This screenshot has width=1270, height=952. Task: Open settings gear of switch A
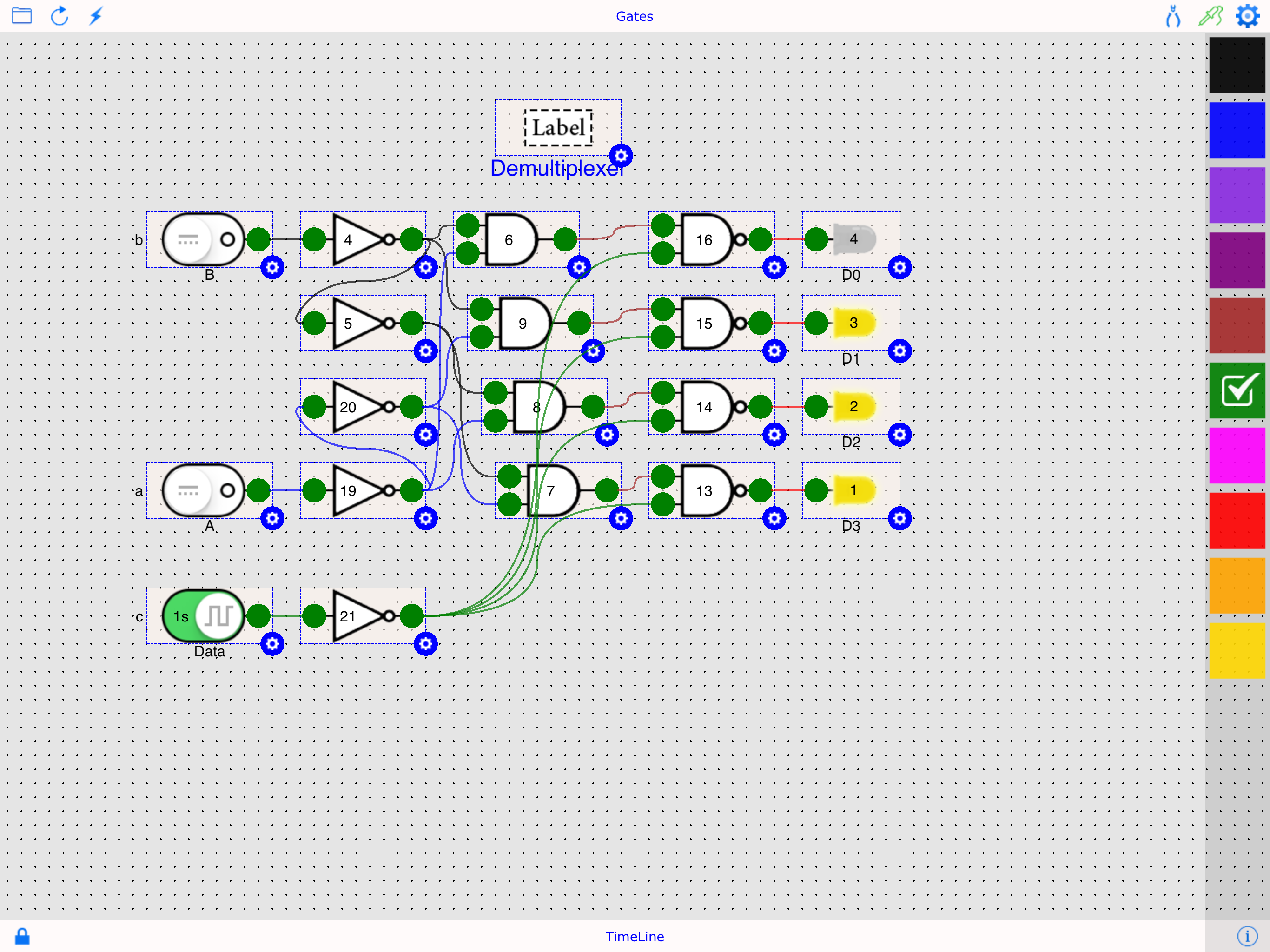tap(272, 518)
